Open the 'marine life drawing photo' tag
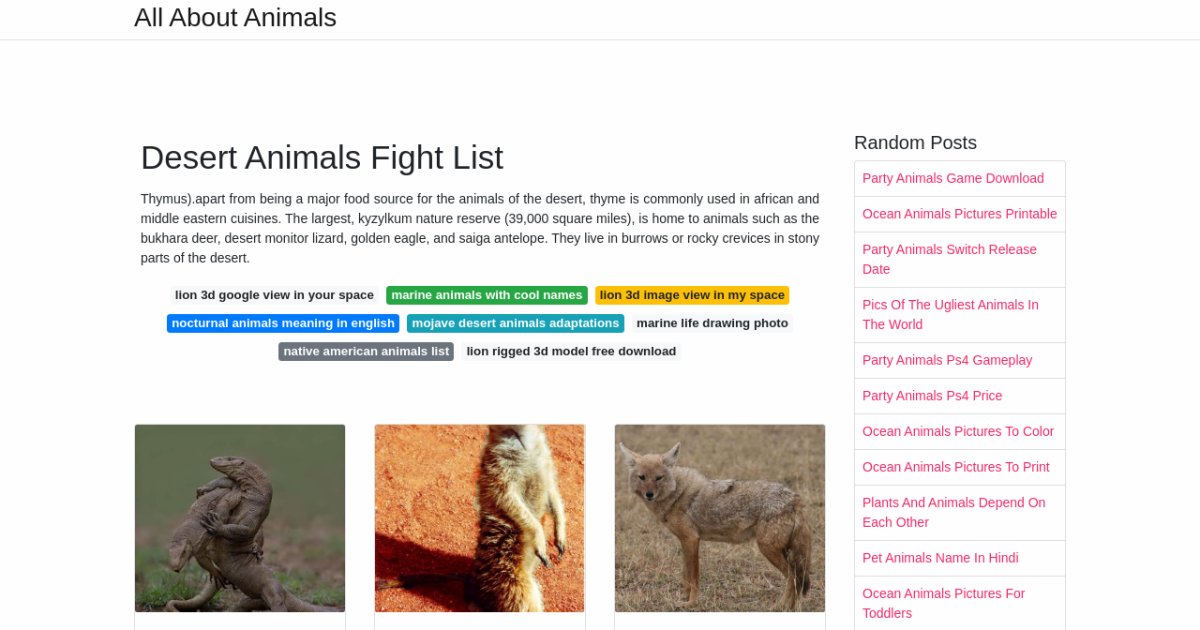Screen dimensions: 1200x630 pos(712,323)
